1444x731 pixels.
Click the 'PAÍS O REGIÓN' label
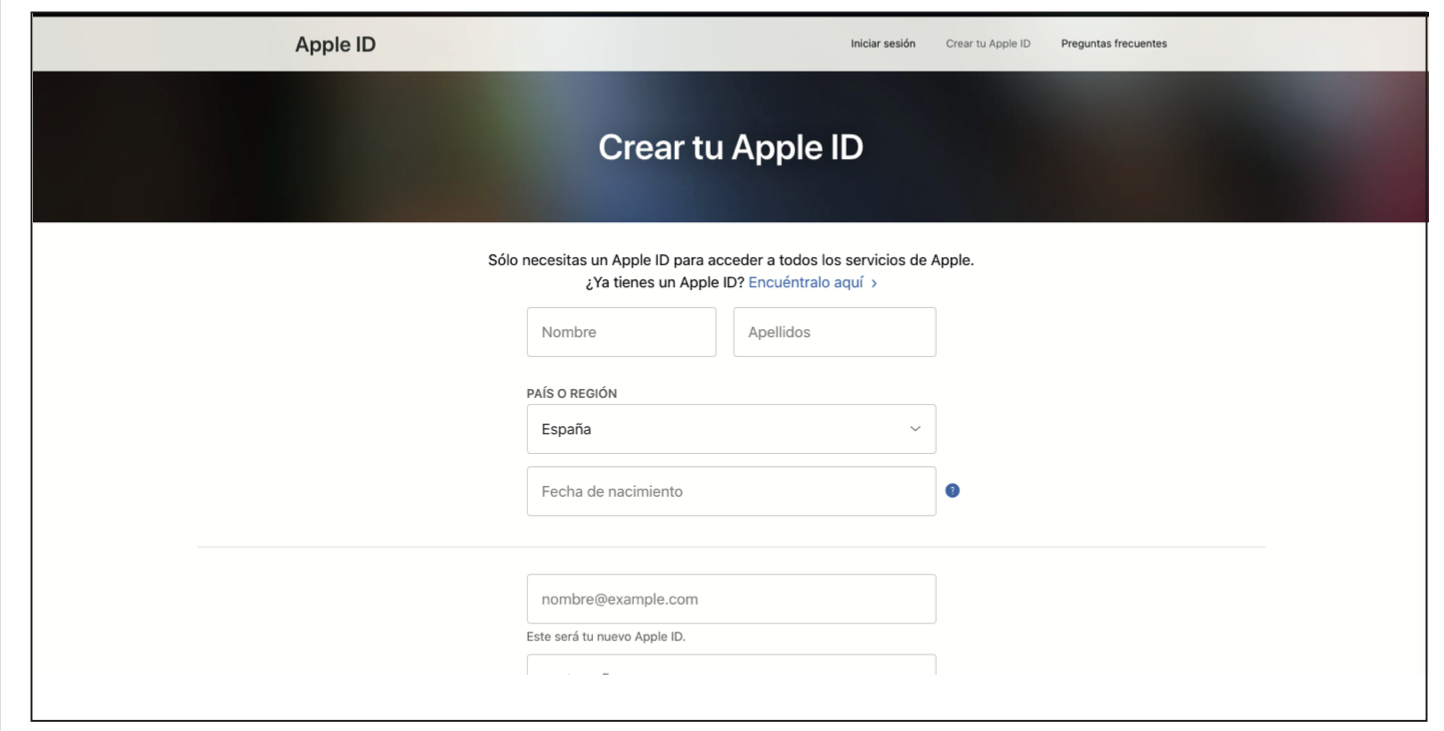(572, 394)
